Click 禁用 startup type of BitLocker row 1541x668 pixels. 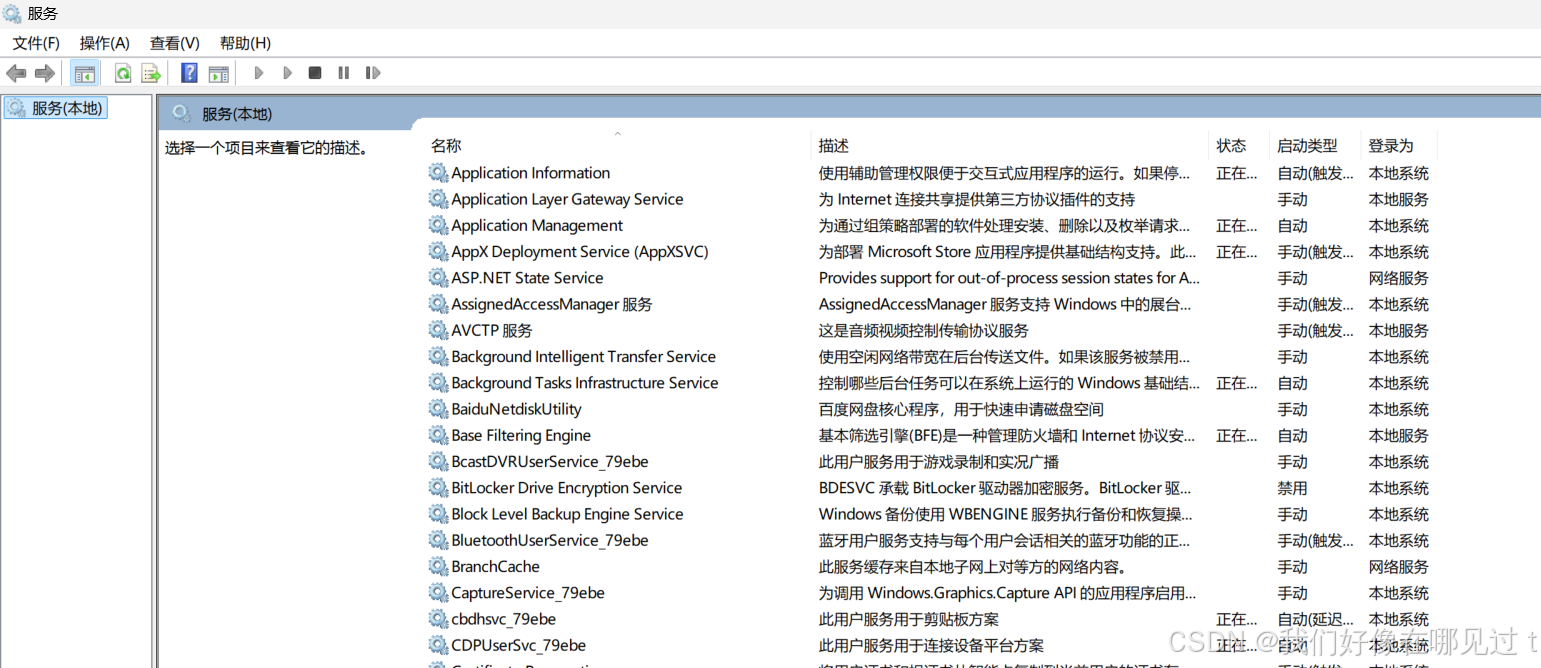[1292, 488]
